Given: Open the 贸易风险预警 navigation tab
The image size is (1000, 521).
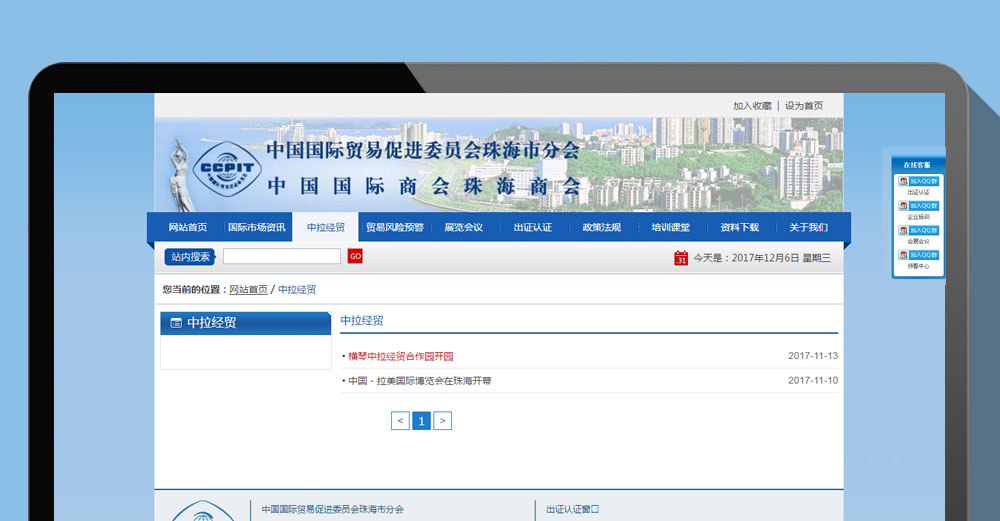Looking at the screenshot, I should pos(395,227).
